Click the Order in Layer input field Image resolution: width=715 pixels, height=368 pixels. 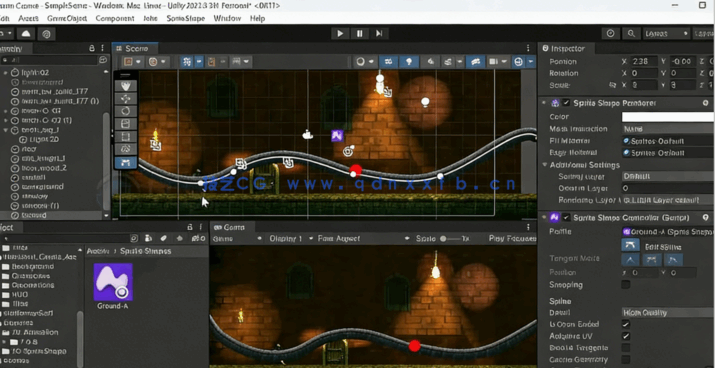tap(668, 188)
